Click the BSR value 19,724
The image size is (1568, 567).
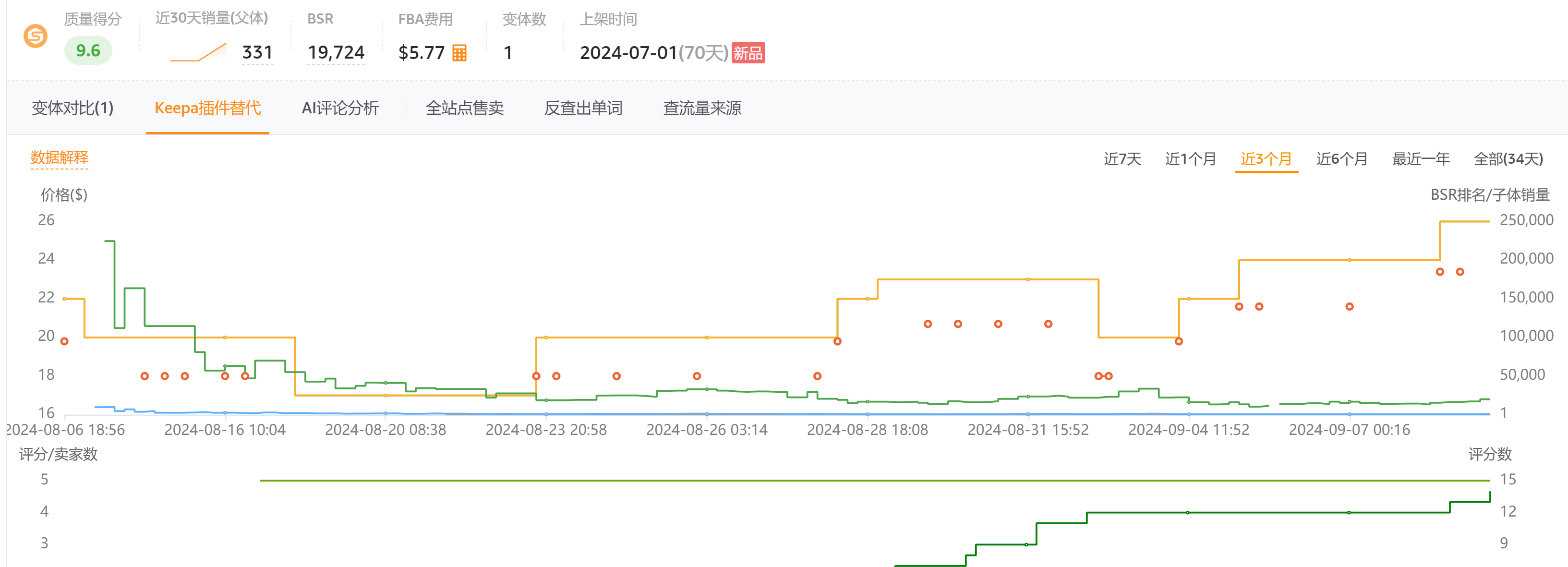coord(336,52)
